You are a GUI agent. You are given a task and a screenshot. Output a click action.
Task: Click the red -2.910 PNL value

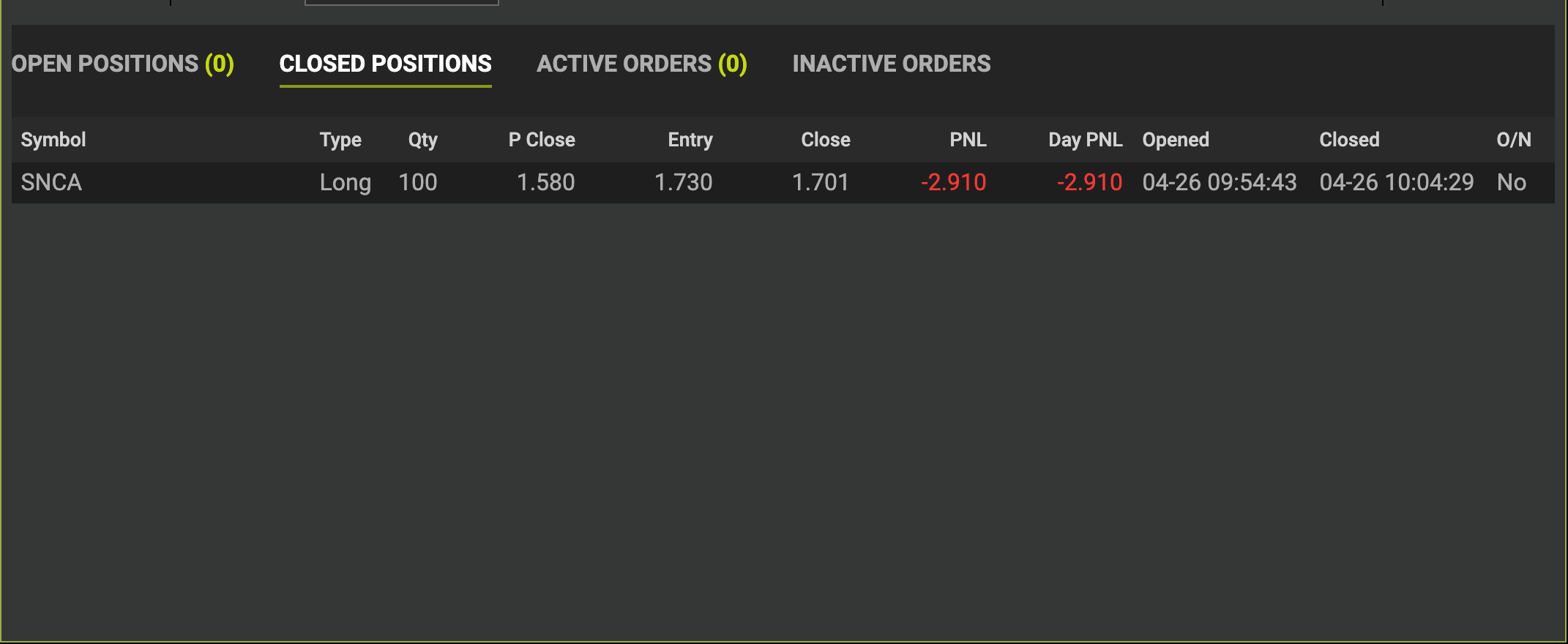click(953, 182)
